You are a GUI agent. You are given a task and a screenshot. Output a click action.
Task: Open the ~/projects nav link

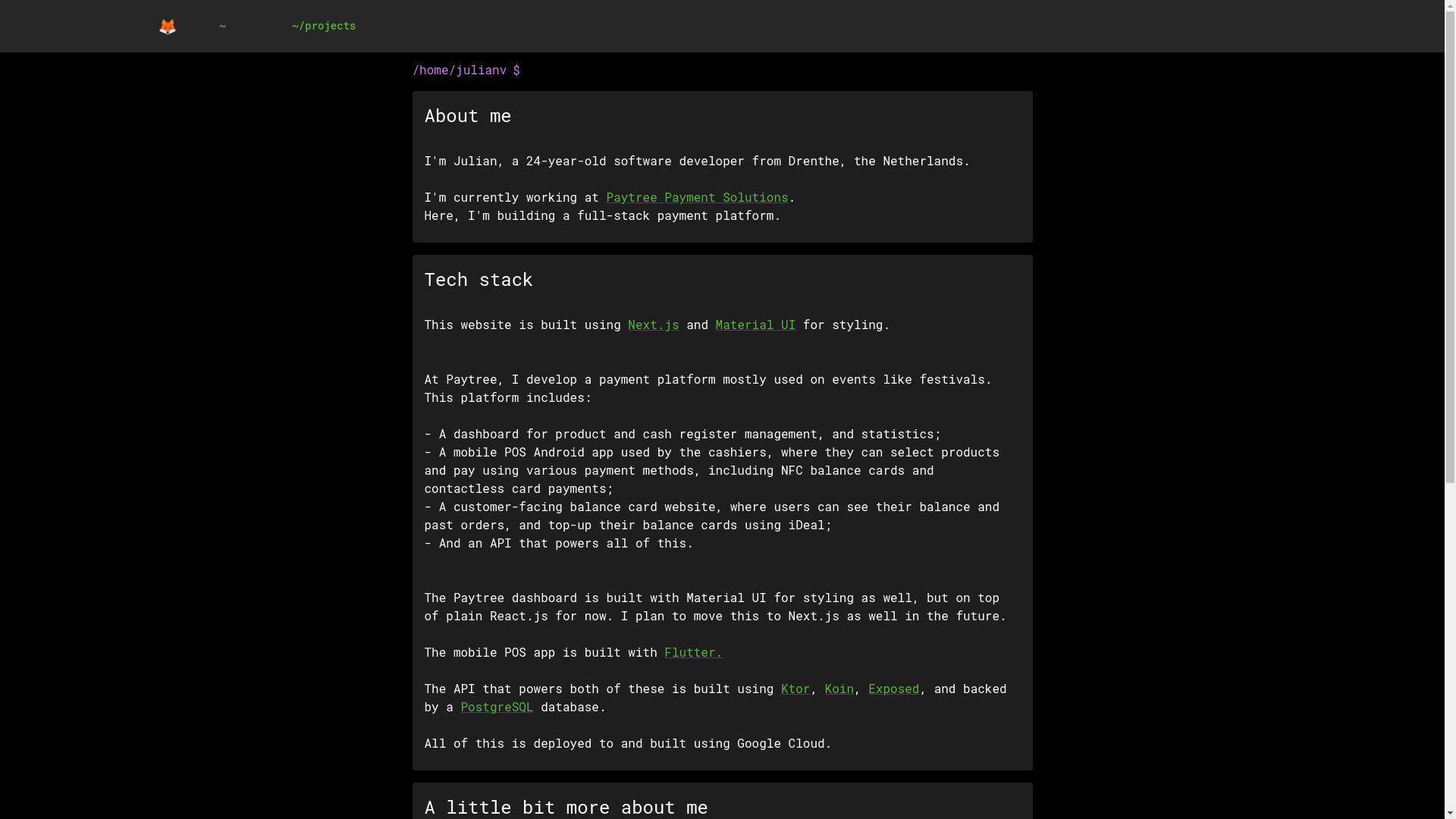324,26
